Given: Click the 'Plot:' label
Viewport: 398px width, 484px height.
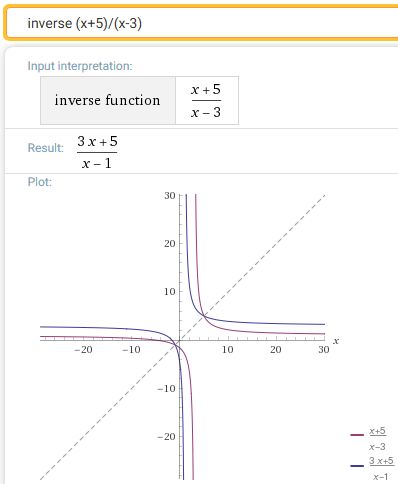Looking at the screenshot, I should point(40,182).
